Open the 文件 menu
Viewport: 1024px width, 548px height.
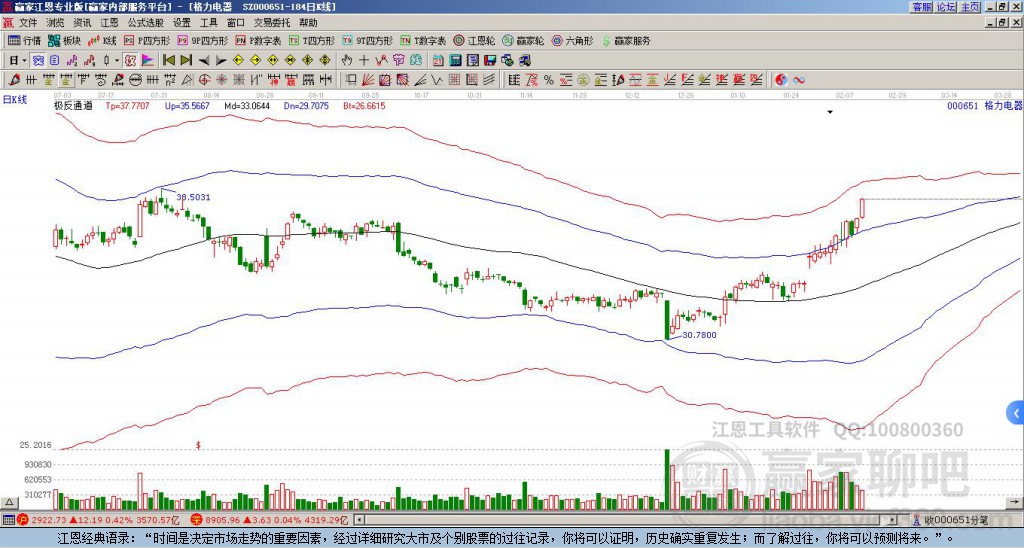(28, 23)
